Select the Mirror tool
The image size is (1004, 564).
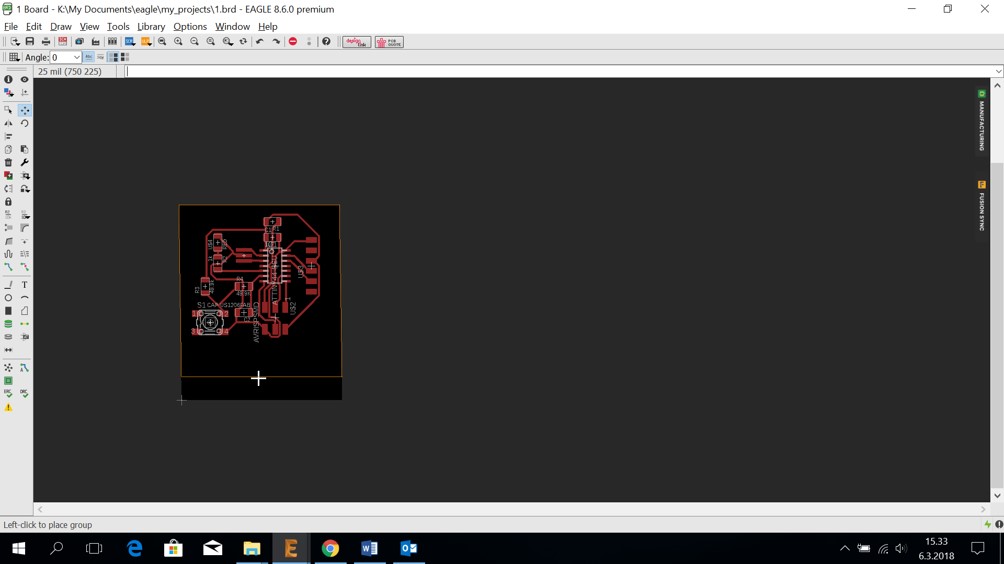(x=8, y=123)
